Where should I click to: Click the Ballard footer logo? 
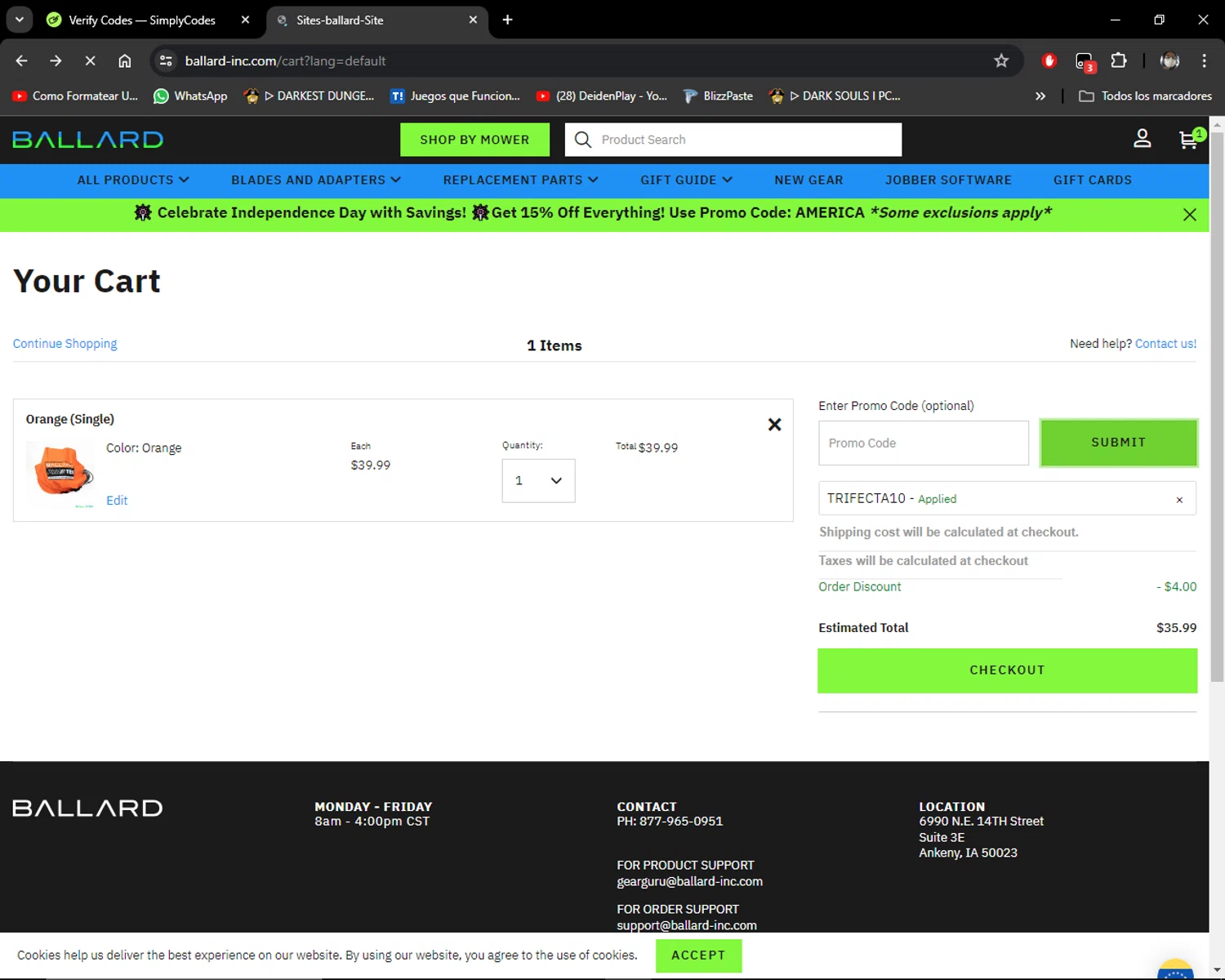coord(87,808)
